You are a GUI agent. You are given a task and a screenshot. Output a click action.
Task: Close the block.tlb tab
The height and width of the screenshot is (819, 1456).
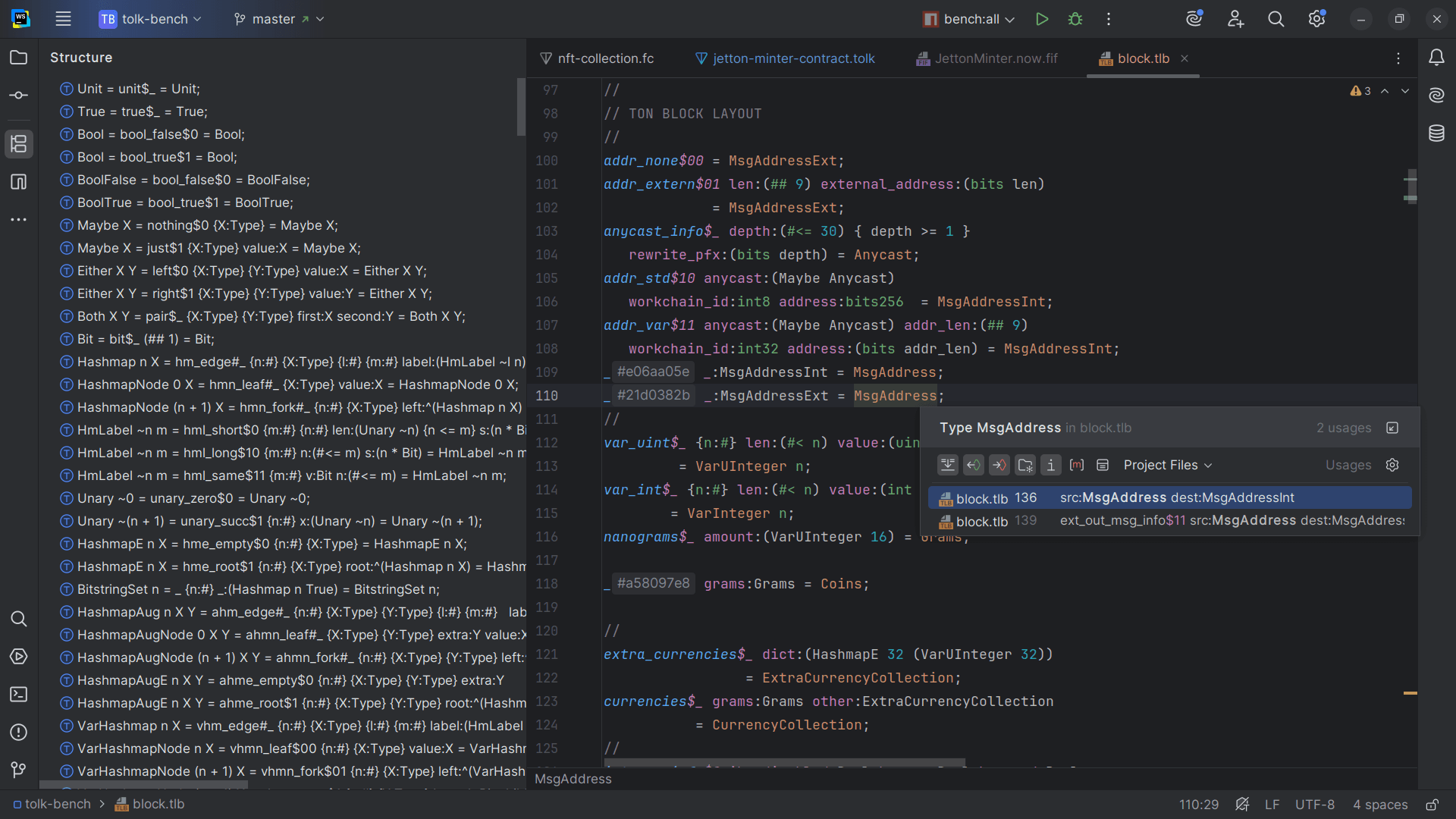[1185, 58]
